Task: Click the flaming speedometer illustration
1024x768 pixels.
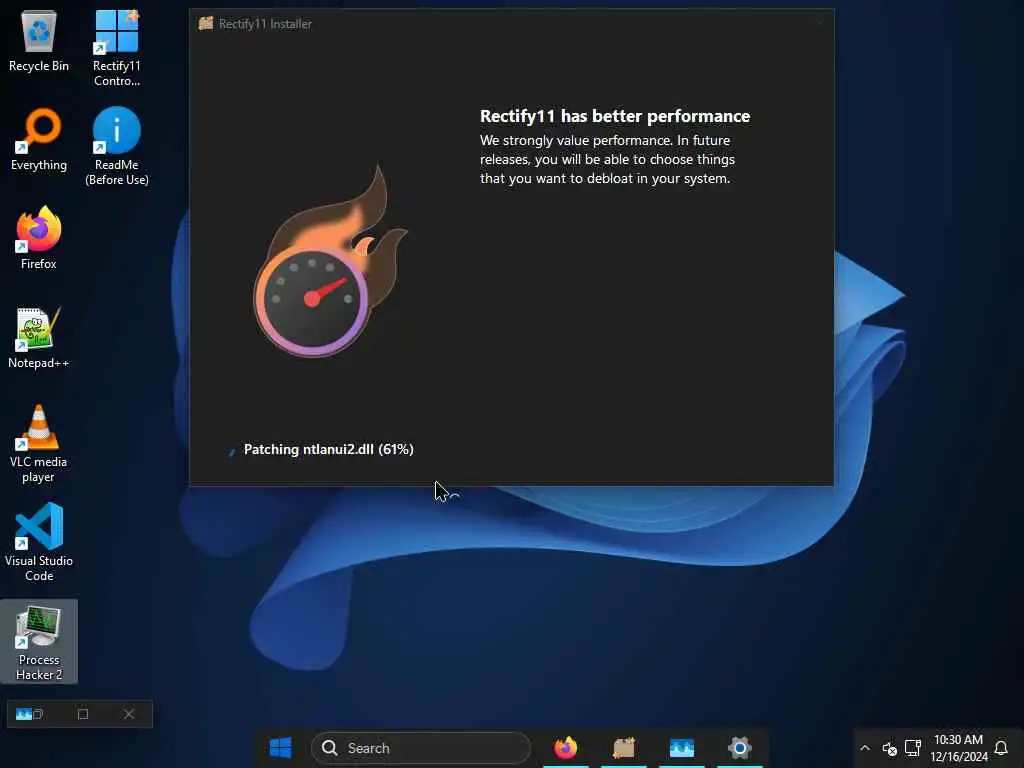Action: tap(330, 261)
